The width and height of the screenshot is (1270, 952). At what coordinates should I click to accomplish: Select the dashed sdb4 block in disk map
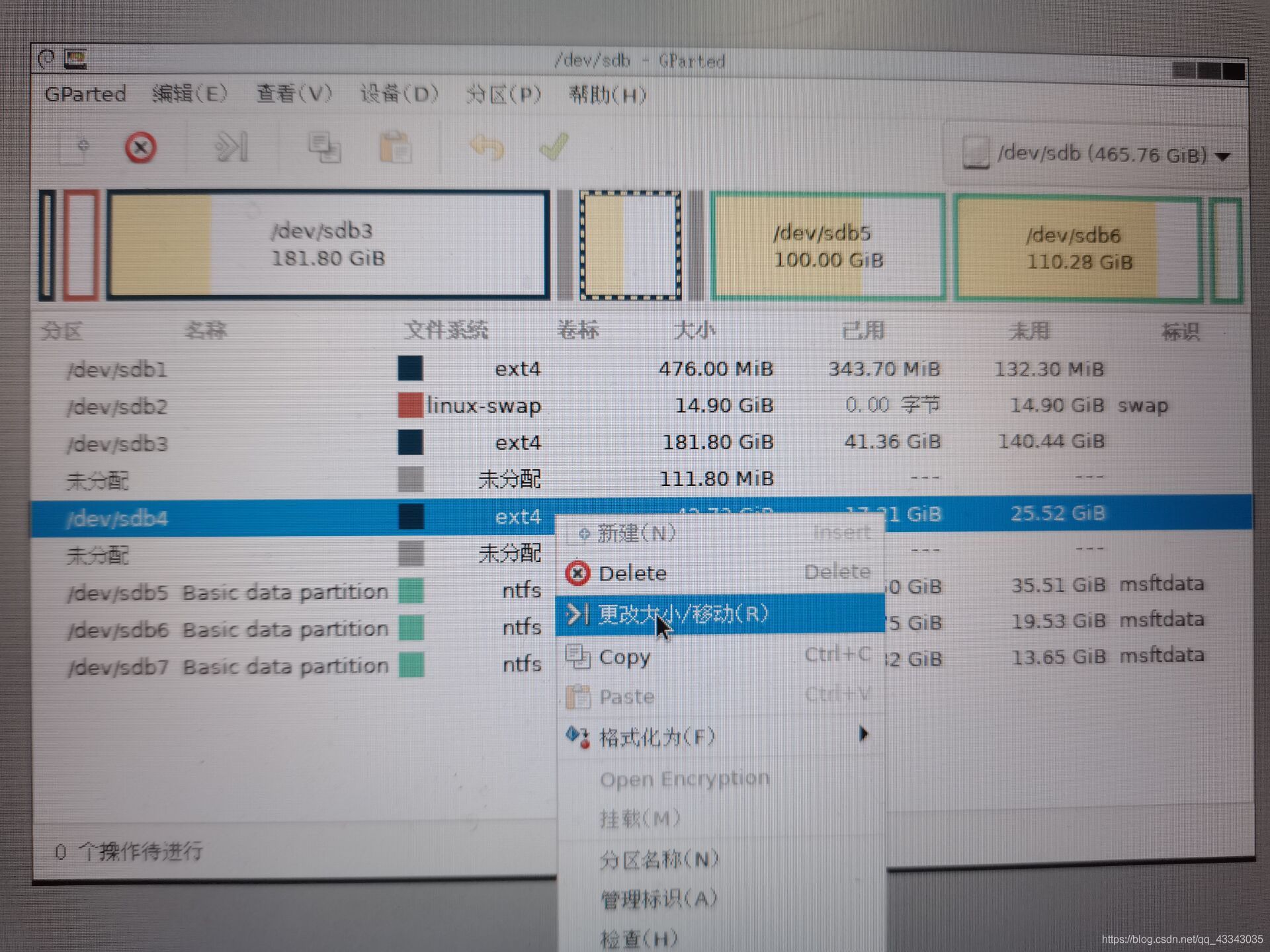[630, 245]
